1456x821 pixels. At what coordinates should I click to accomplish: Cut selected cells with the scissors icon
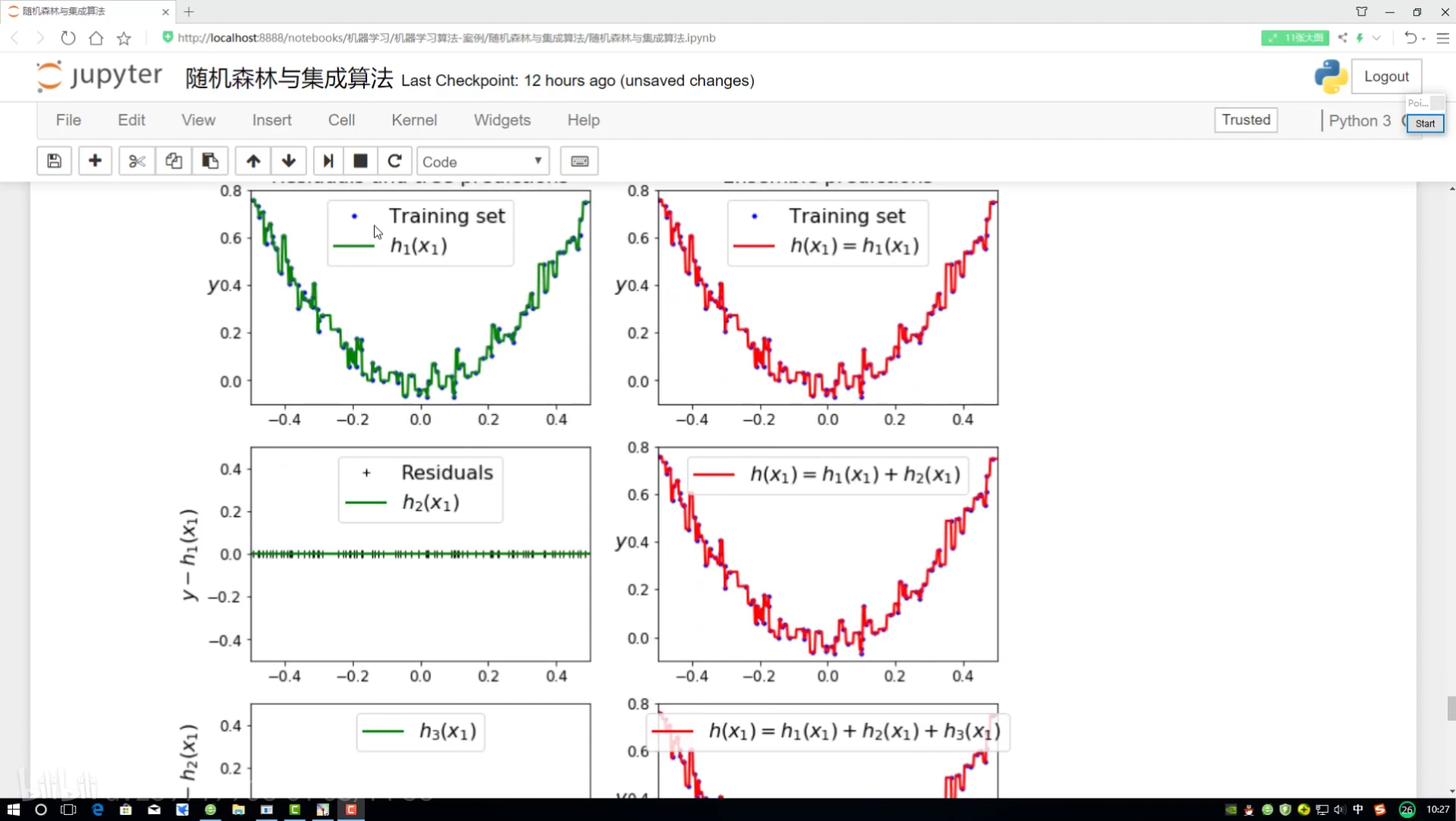(x=137, y=161)
